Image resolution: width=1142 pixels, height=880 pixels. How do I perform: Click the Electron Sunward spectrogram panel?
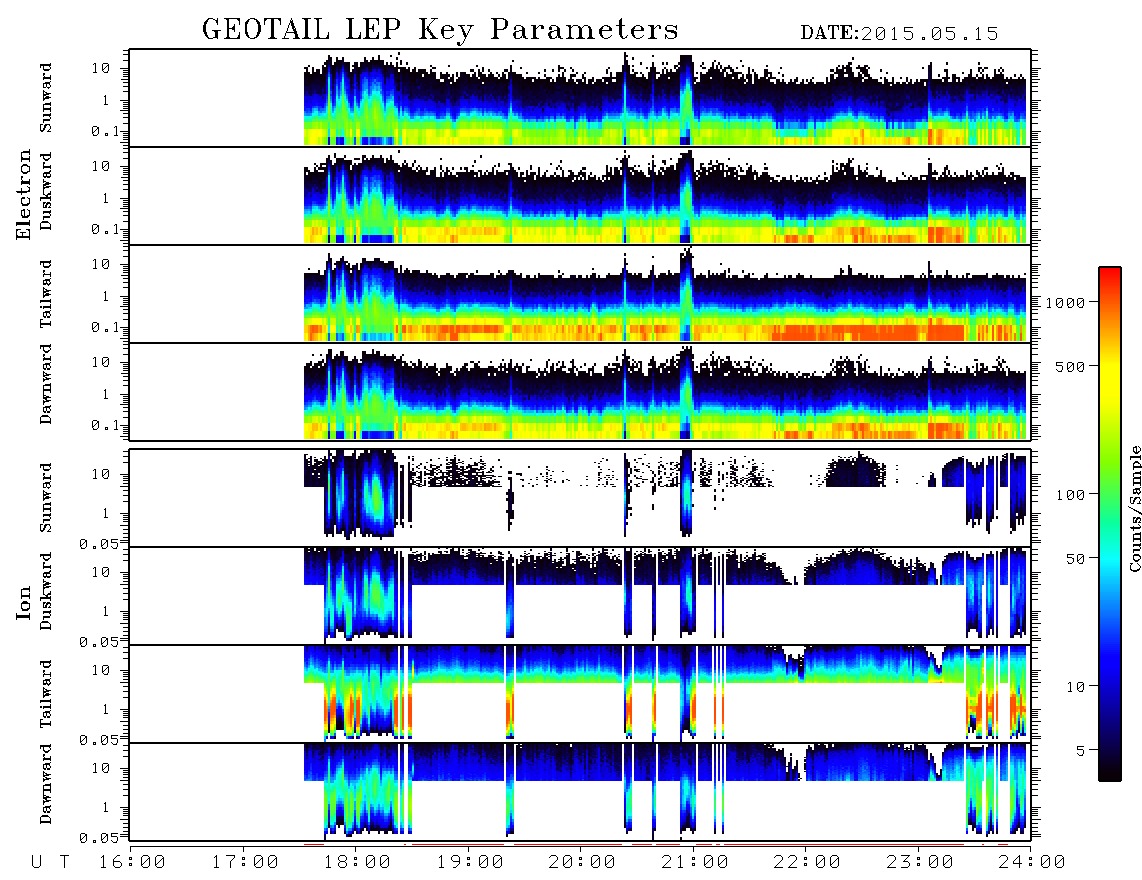coord(580,98)
